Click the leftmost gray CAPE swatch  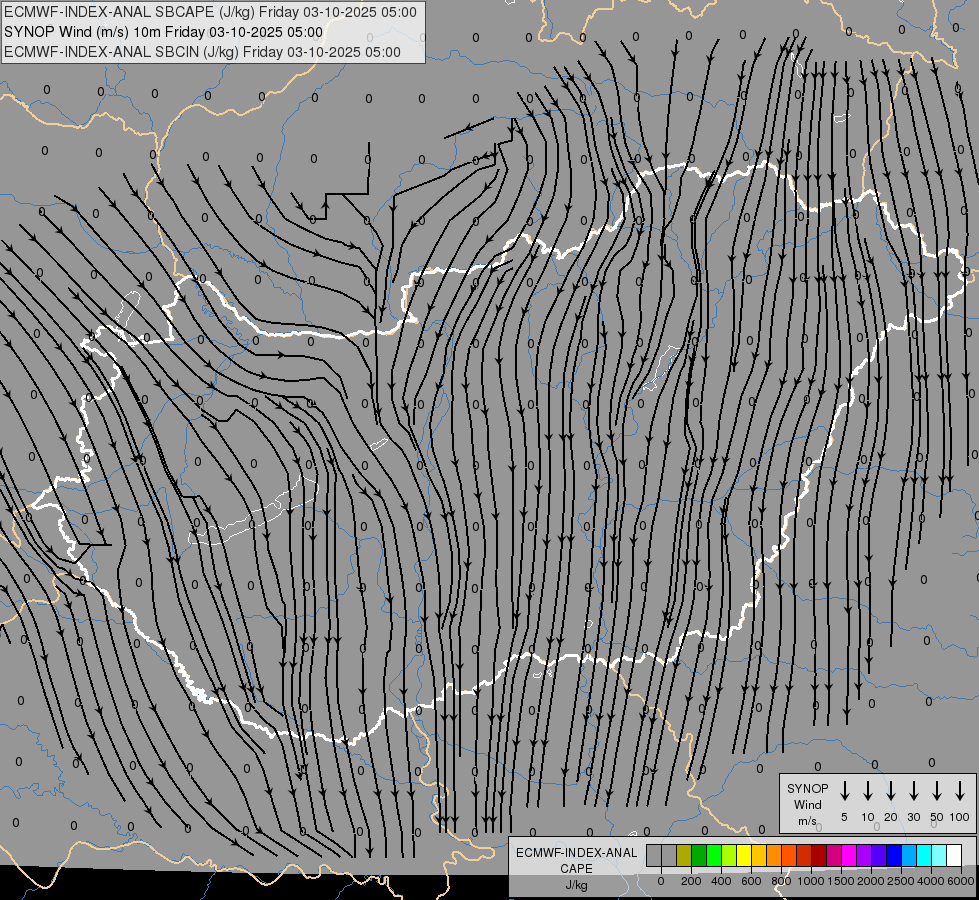pos(654,855)
